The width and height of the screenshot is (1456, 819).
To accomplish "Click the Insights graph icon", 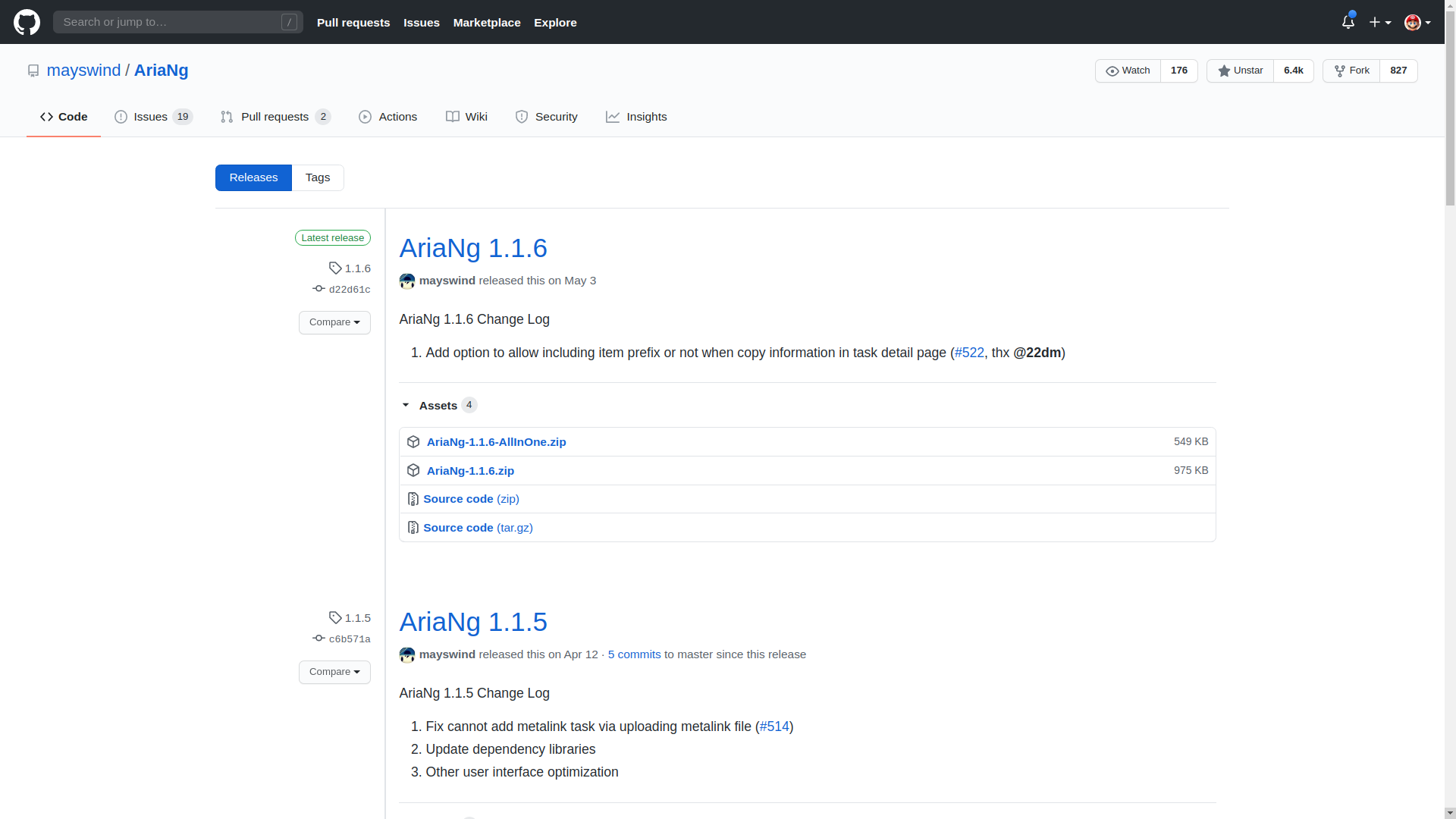I will pos(613,117).
